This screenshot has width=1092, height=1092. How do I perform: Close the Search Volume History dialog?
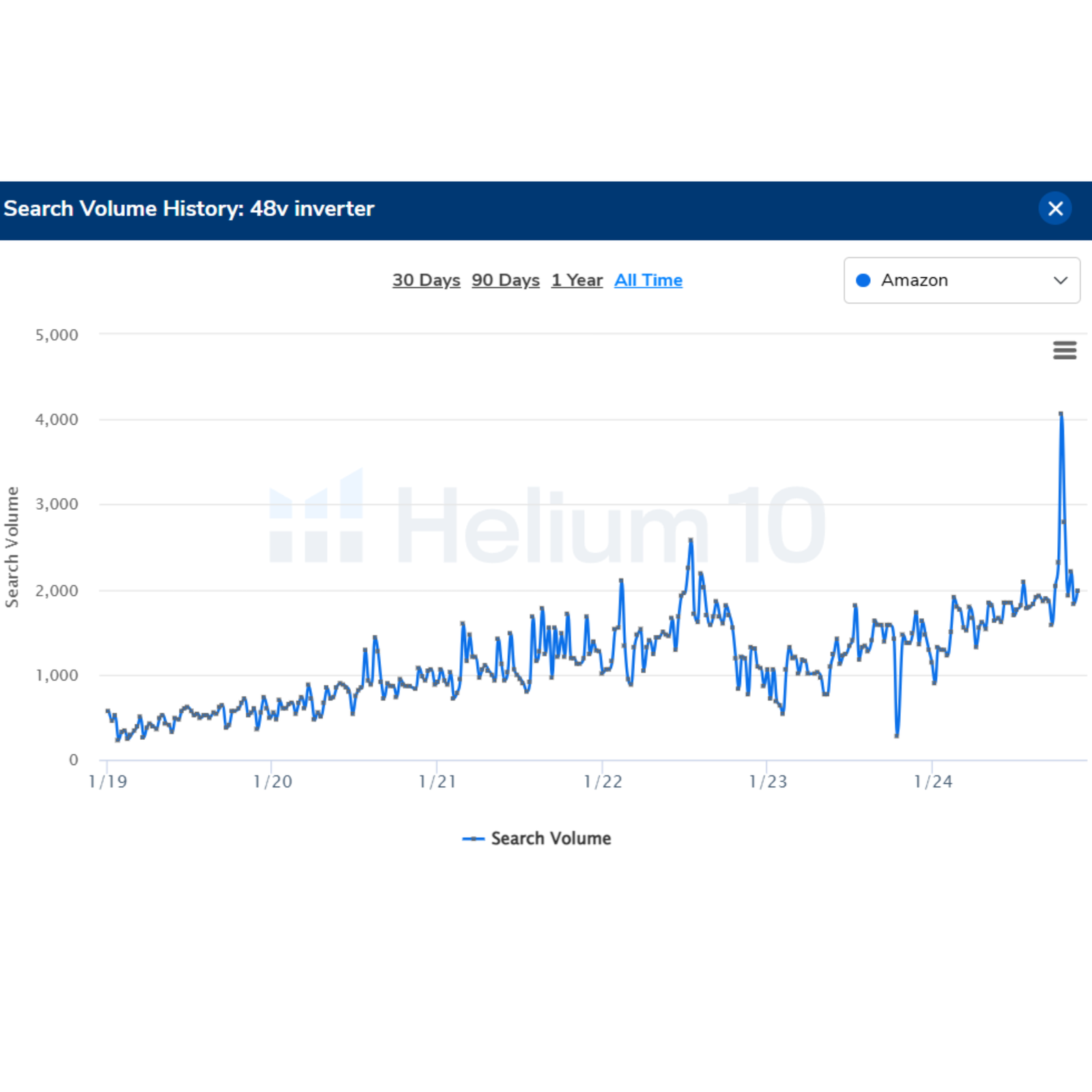point(1055,209)
